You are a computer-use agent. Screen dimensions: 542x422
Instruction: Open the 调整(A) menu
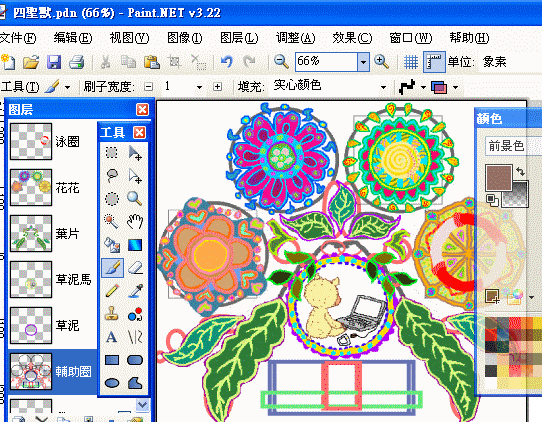[296, 38]
